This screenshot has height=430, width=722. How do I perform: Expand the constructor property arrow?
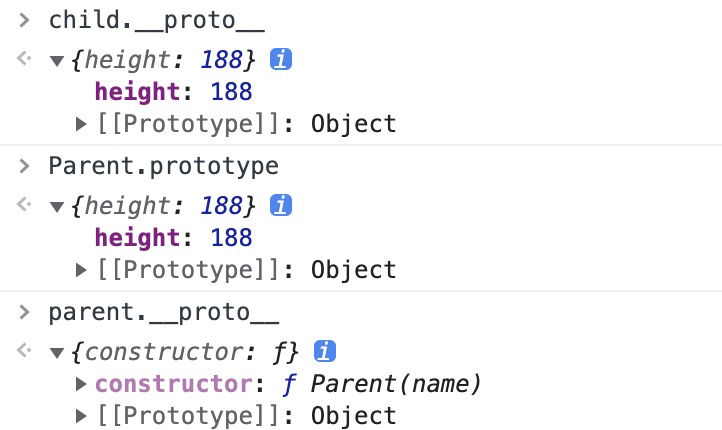[83, 384]
